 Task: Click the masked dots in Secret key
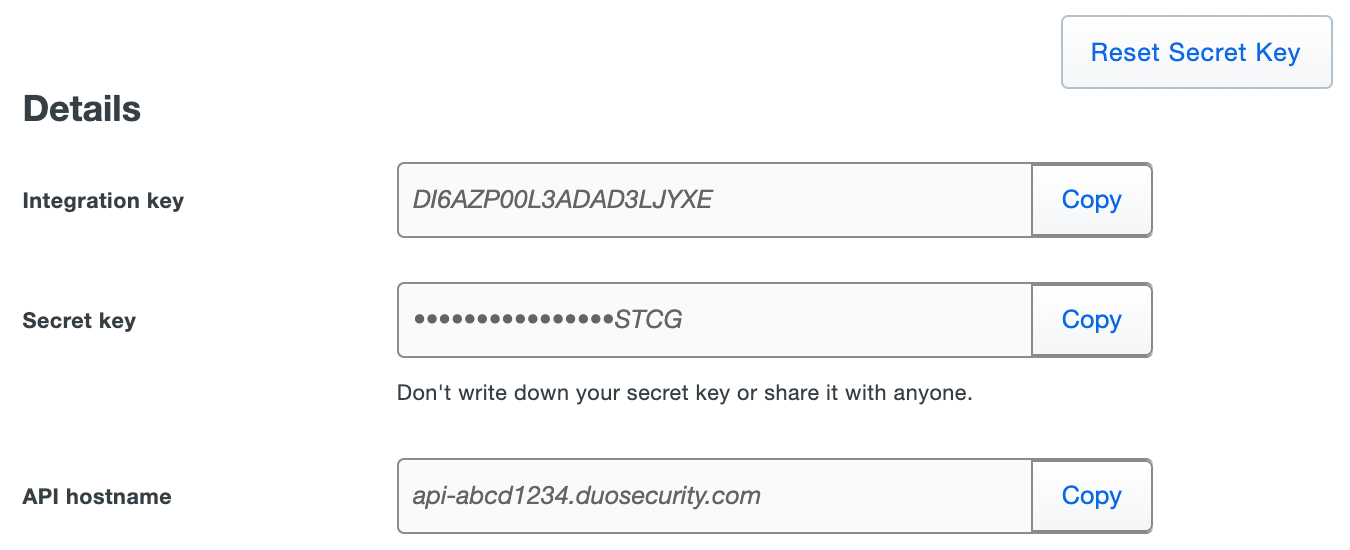[x=513, y=320]
